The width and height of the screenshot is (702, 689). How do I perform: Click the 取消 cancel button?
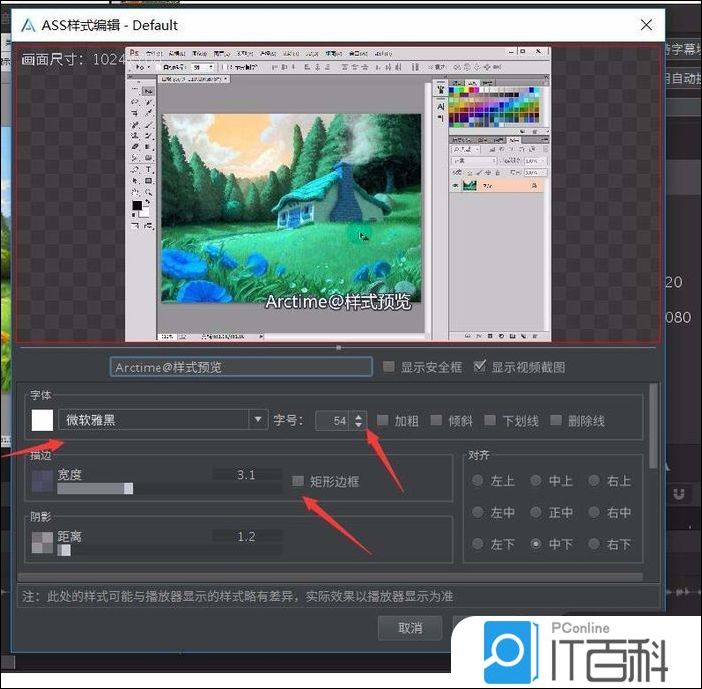pyautogui.click(x=410, y=628)
